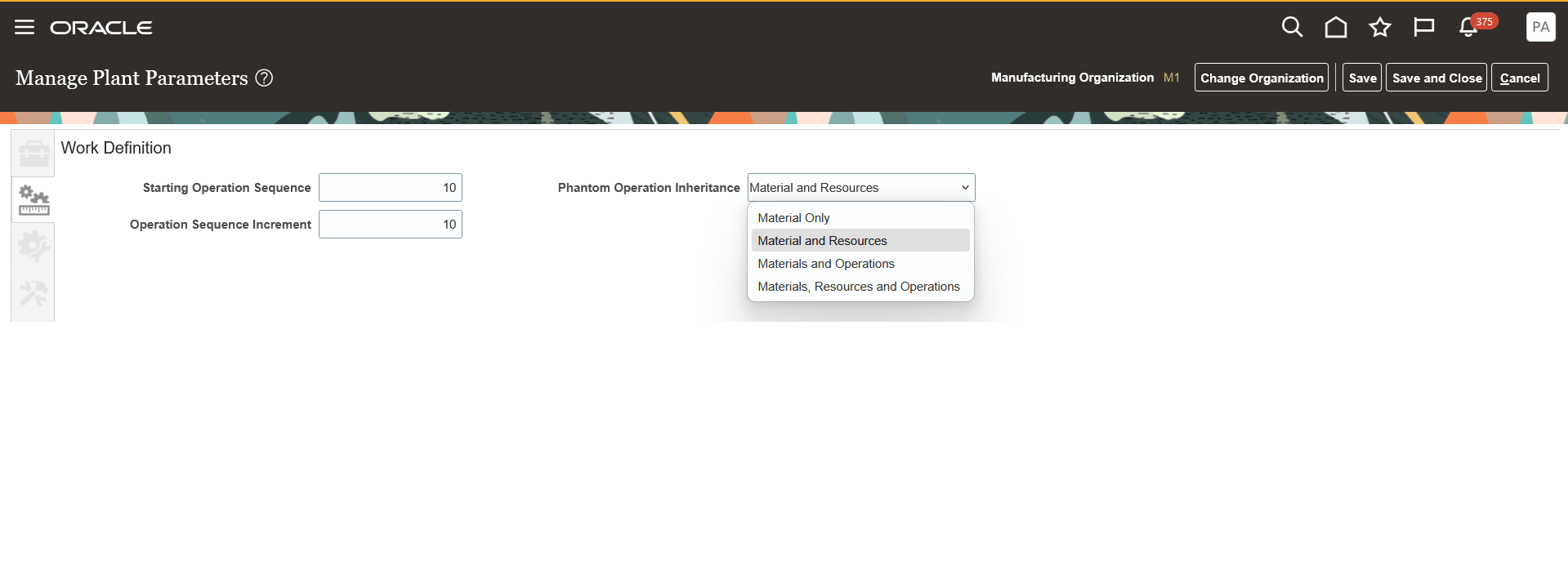
Task: Go to the Home icon
Action: 1336,27
